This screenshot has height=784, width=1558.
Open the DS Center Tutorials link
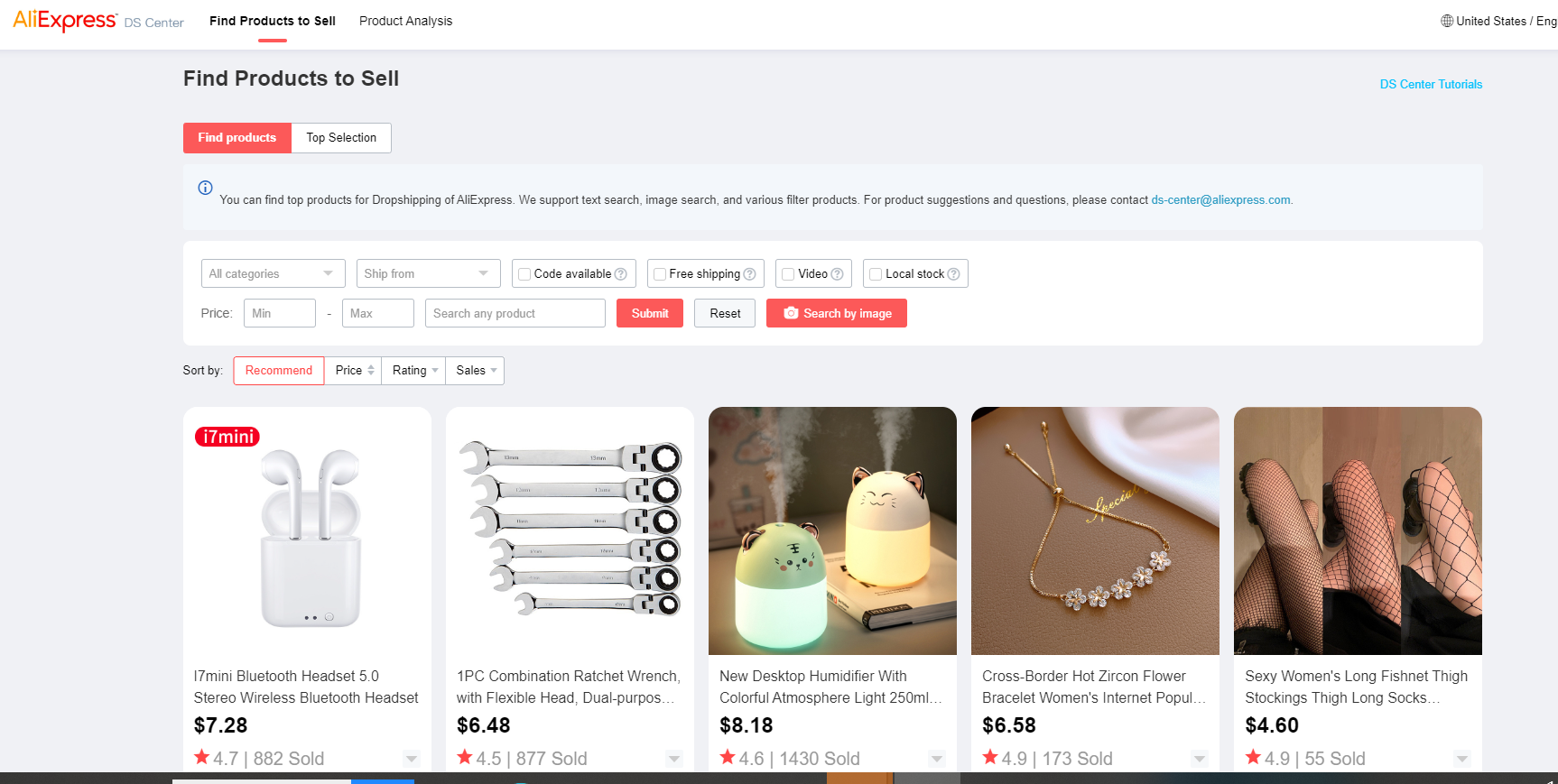tap(1431, 84)
